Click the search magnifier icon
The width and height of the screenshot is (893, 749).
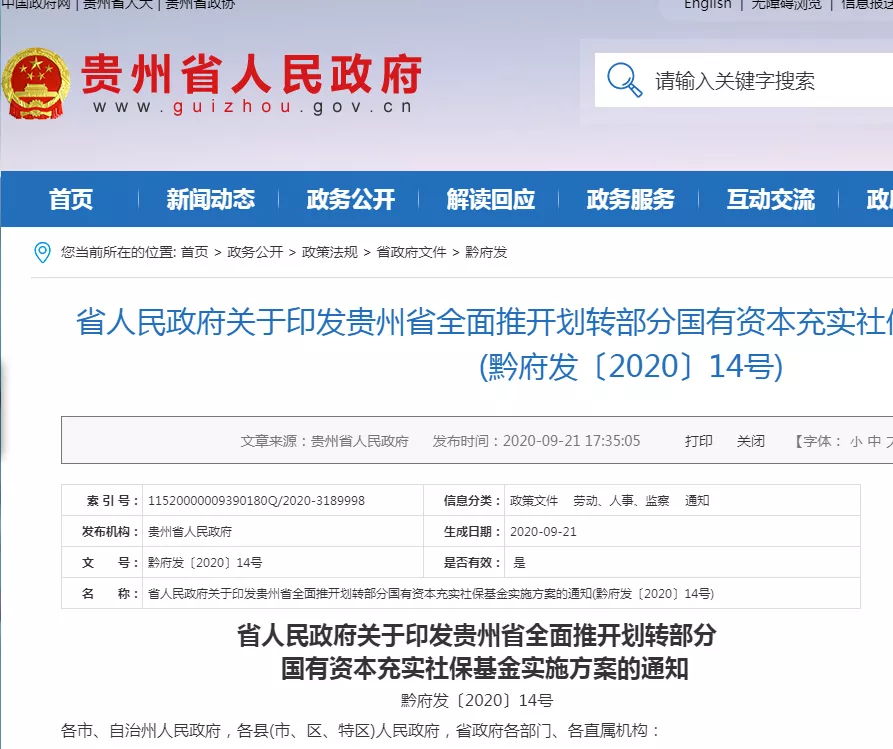click(x=625, y=80)
